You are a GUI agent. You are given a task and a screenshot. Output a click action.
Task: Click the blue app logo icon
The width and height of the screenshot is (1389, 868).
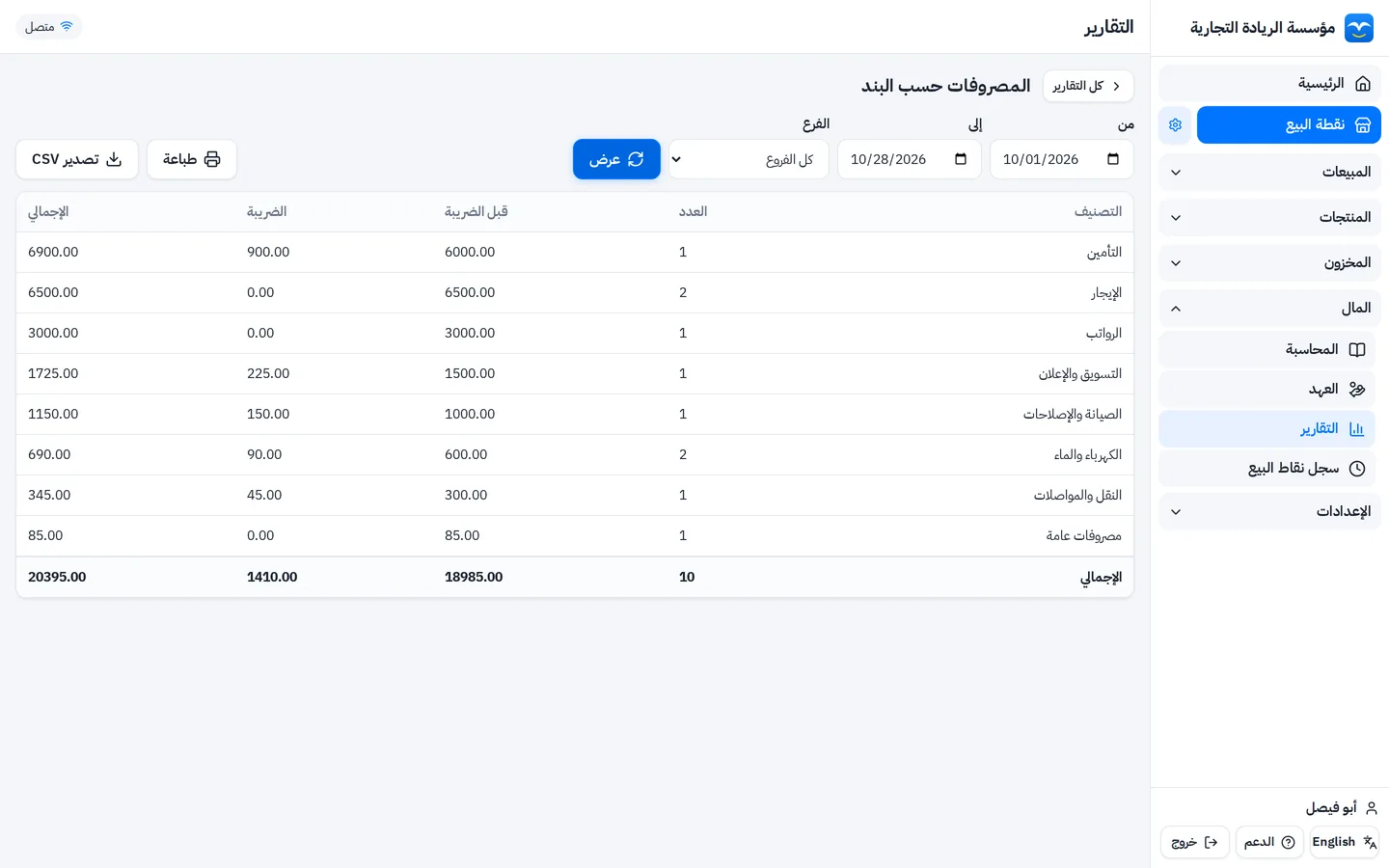point(1358,28)
